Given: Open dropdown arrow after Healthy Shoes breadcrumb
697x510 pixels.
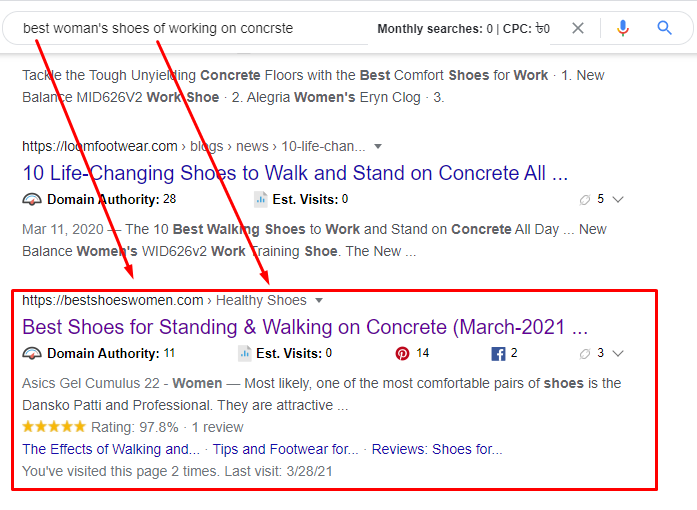Looking at the screenshot, I should (x=319, y=300).
